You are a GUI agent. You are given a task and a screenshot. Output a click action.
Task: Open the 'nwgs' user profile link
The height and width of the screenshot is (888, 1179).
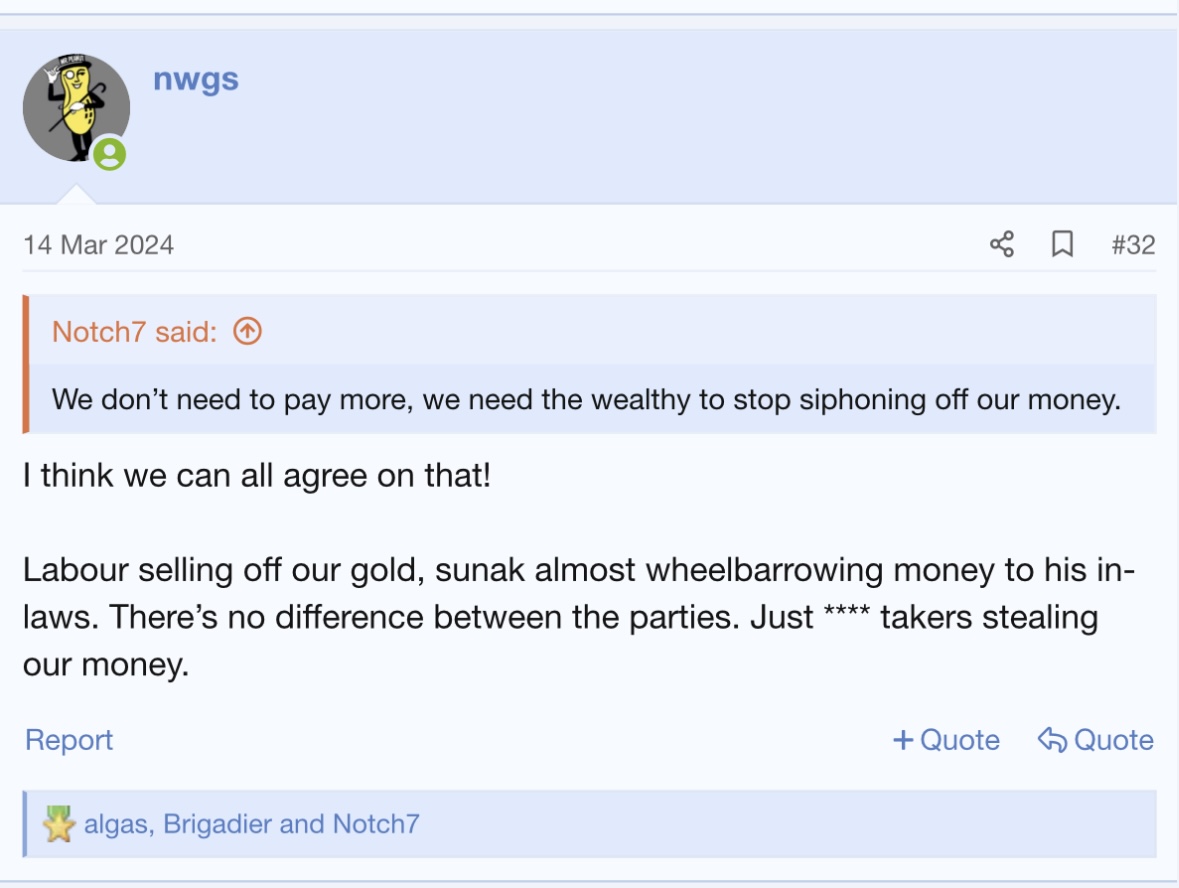pos(196,79)
